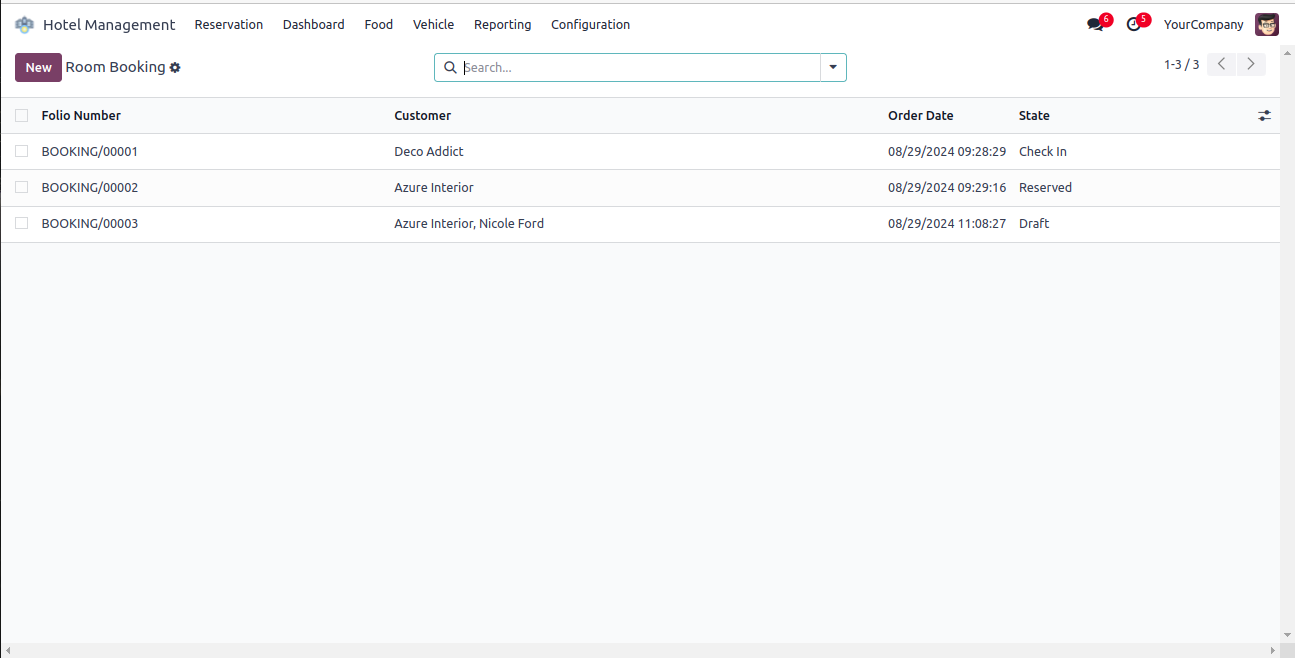Open the Dashboard menu
Screen dimensions: 1295x658
tap(314, 25)
